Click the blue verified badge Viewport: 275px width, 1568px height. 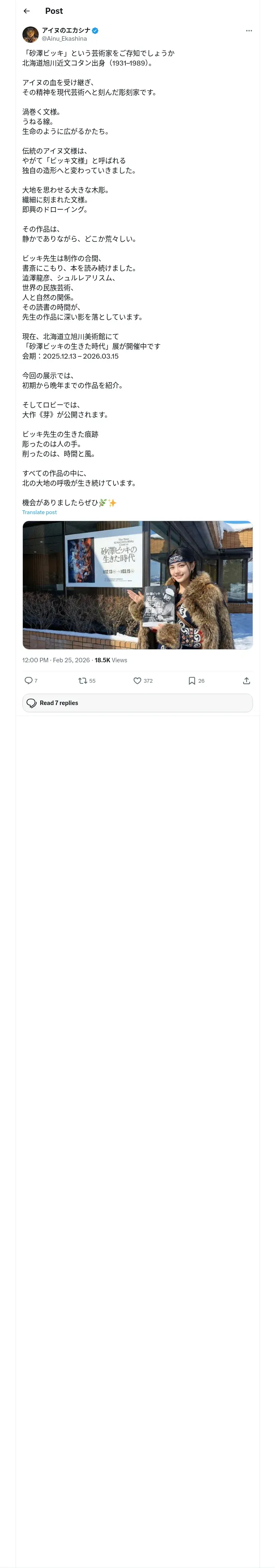click(x=96, y=31)
